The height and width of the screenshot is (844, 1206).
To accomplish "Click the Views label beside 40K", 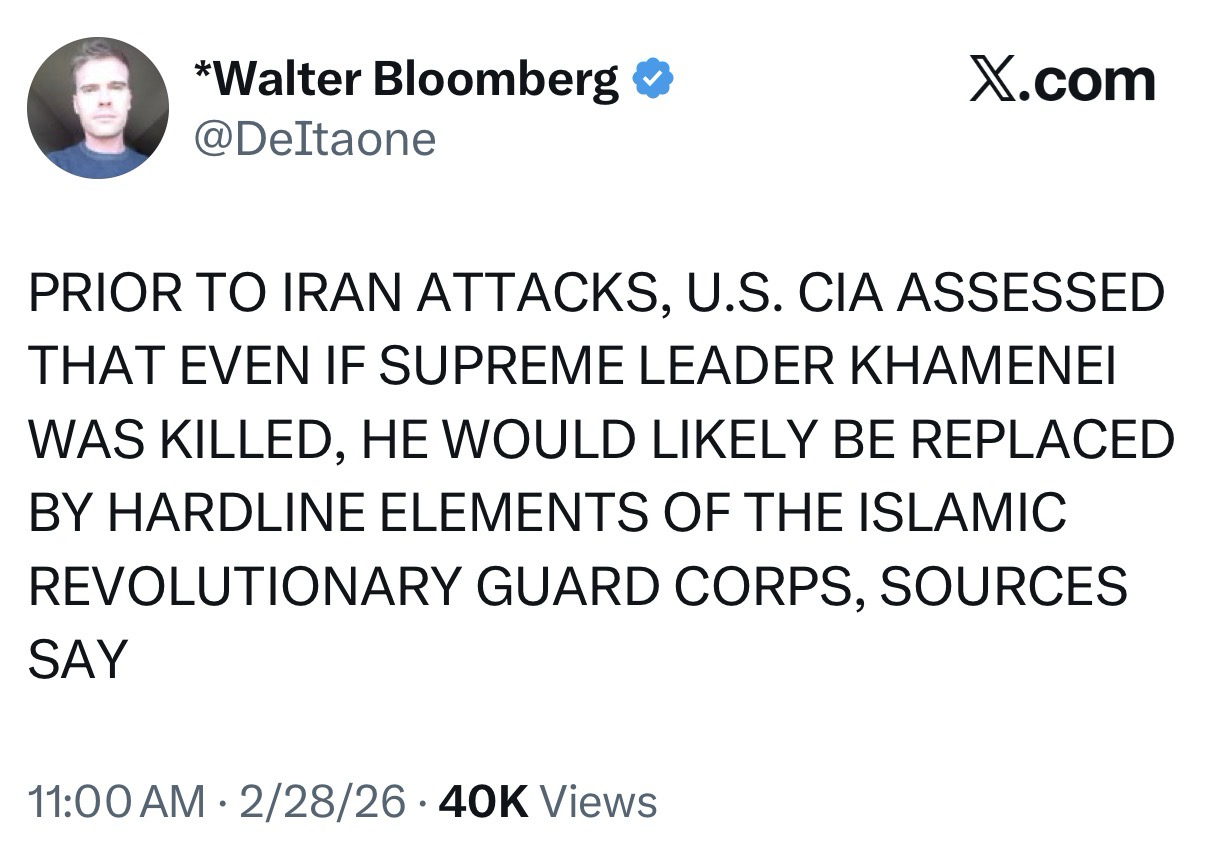I will 598,801.
